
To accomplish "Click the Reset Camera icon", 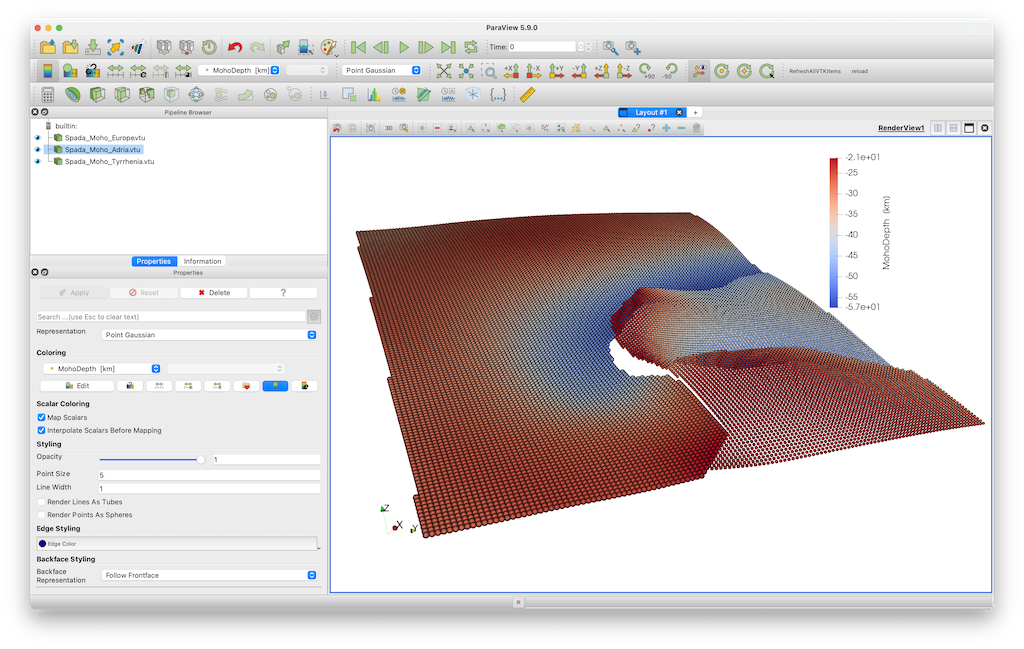I will [444, 71].
